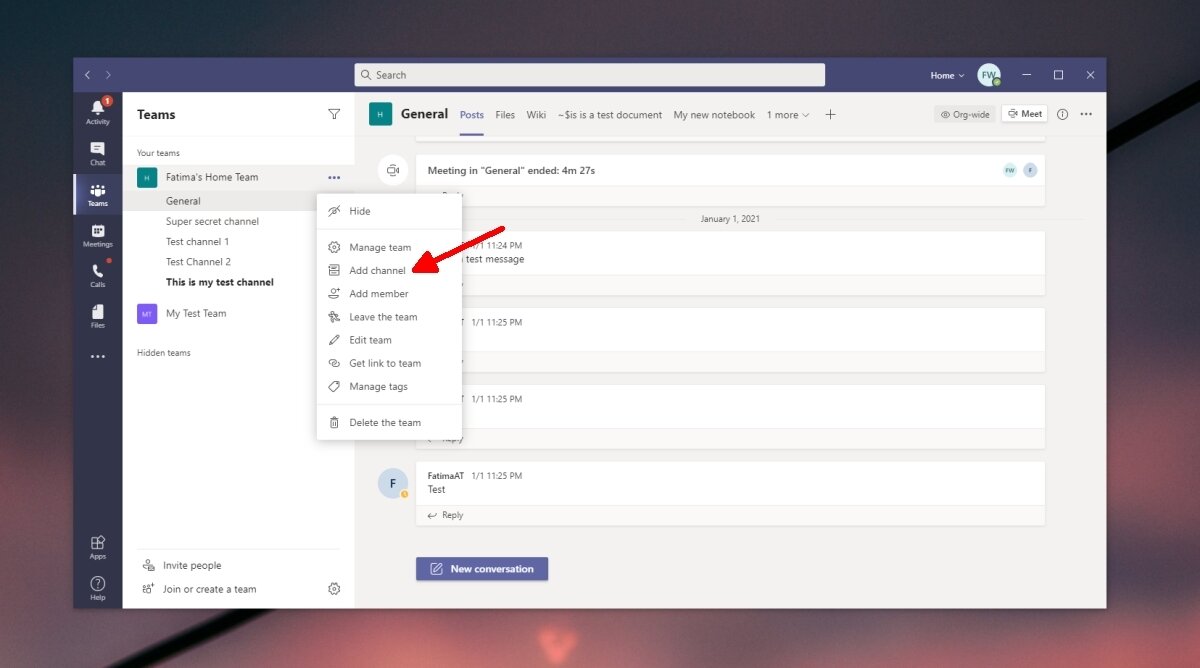The width and height of the screenshot is (1200, 668).
Task: Switch to the Wiki tab
Action: tap(536, 115)
